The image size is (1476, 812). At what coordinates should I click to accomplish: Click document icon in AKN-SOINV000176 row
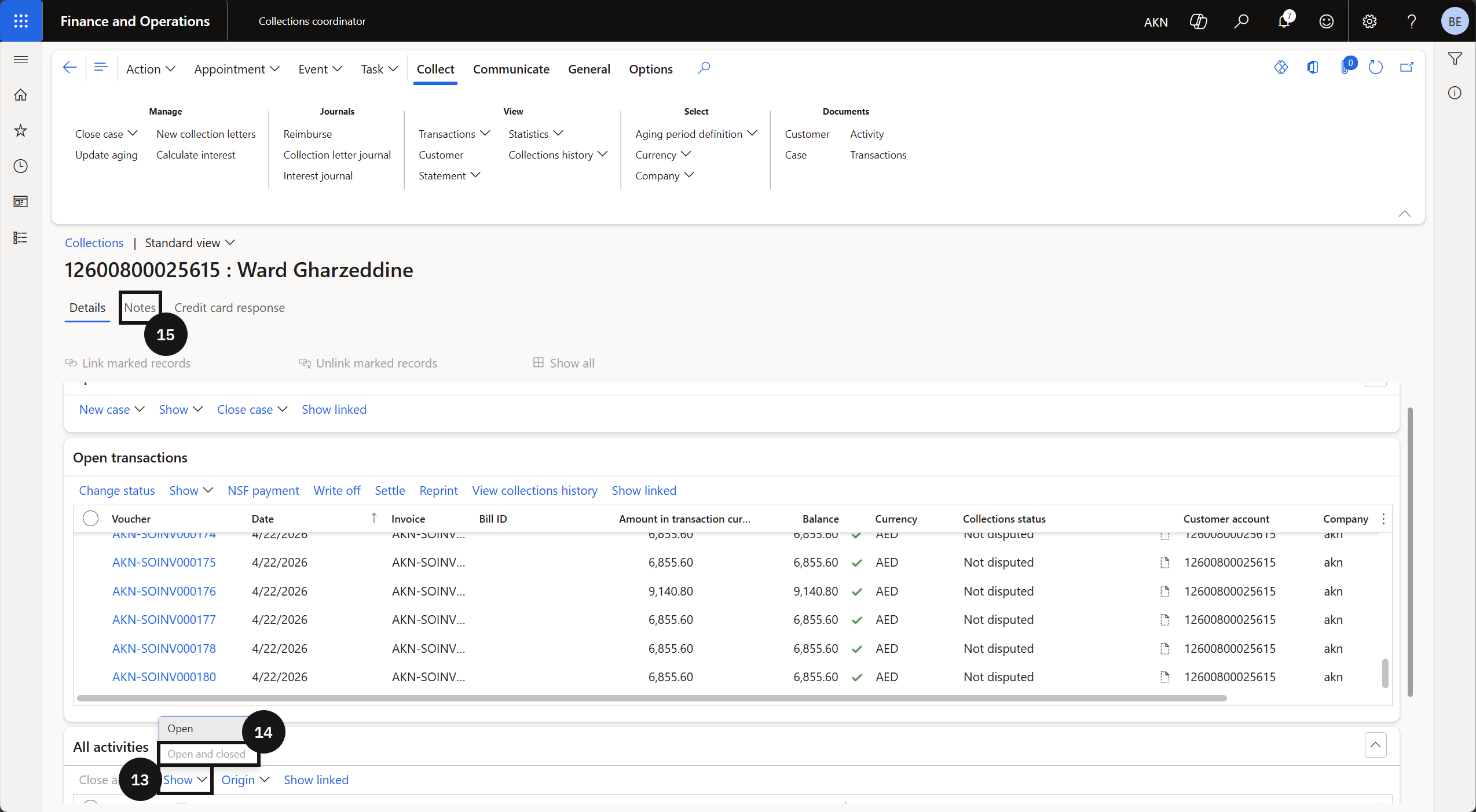1164,591
